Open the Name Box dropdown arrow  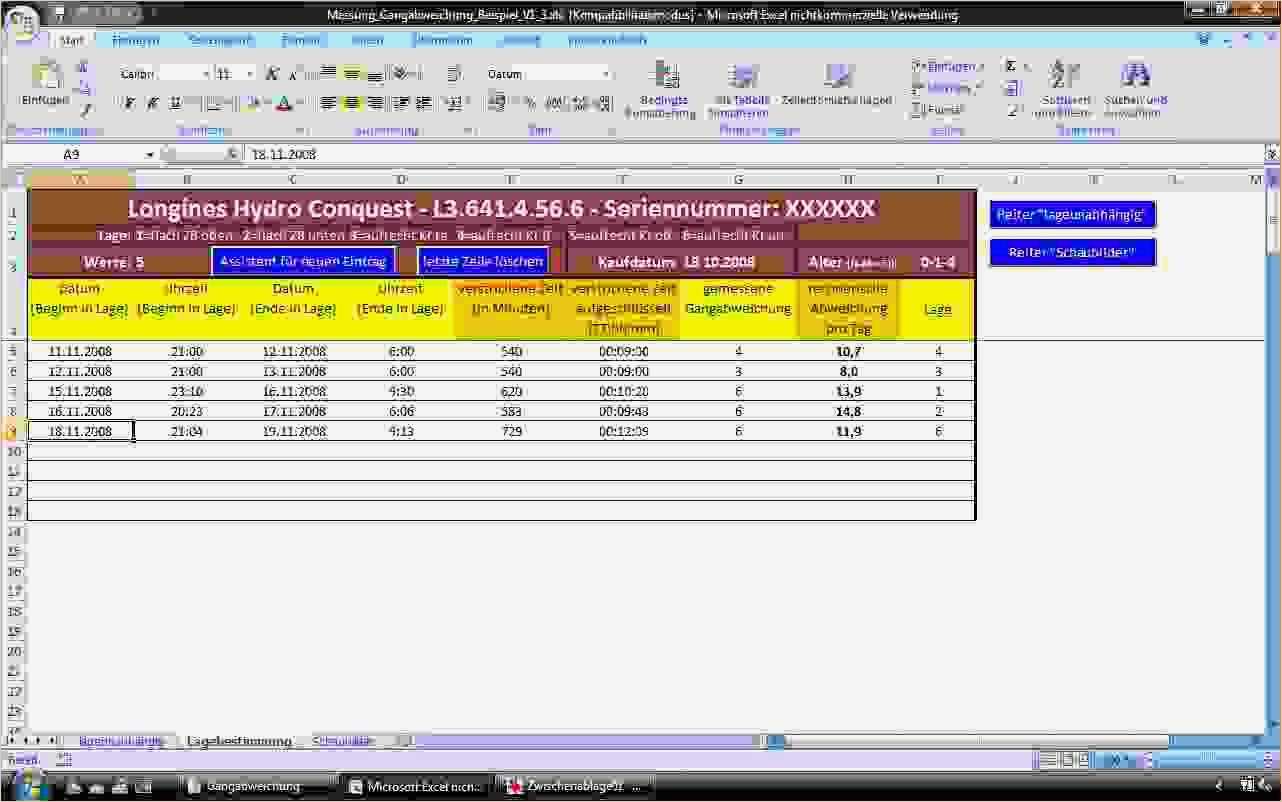click(150, 155)
